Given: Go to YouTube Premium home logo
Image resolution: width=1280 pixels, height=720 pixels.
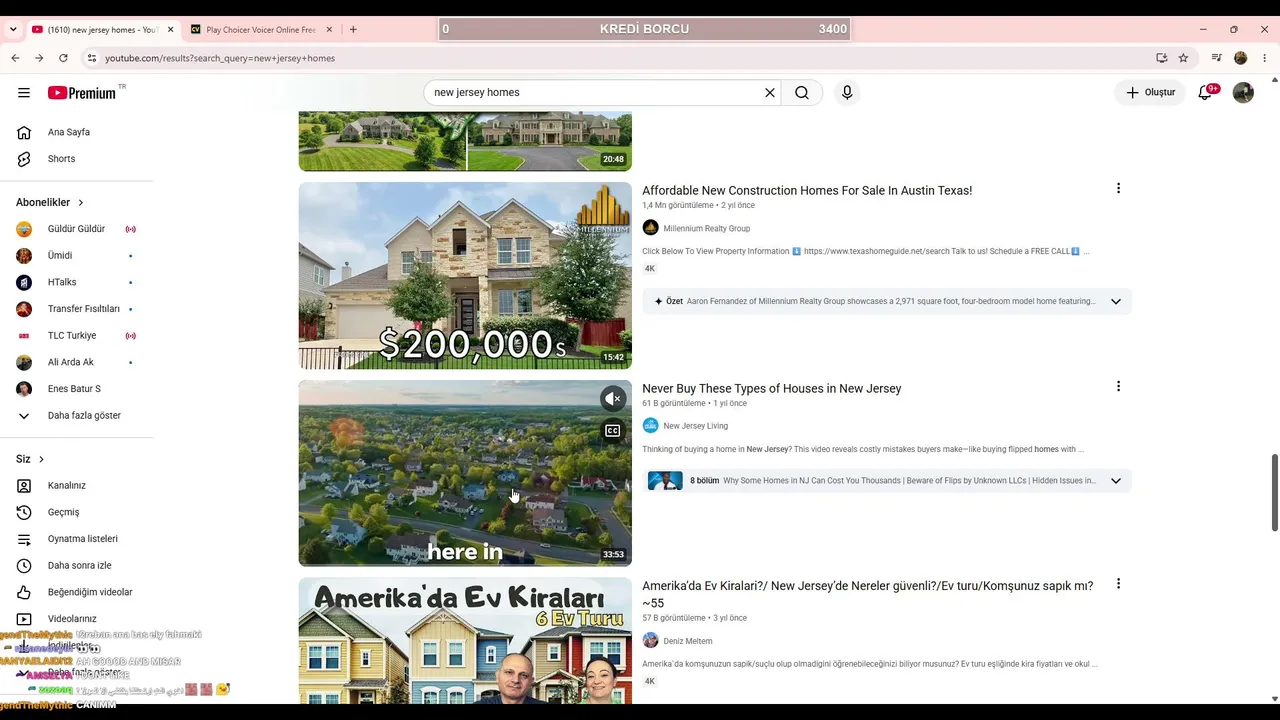Looking at the screenshot, I should [82, 93].
